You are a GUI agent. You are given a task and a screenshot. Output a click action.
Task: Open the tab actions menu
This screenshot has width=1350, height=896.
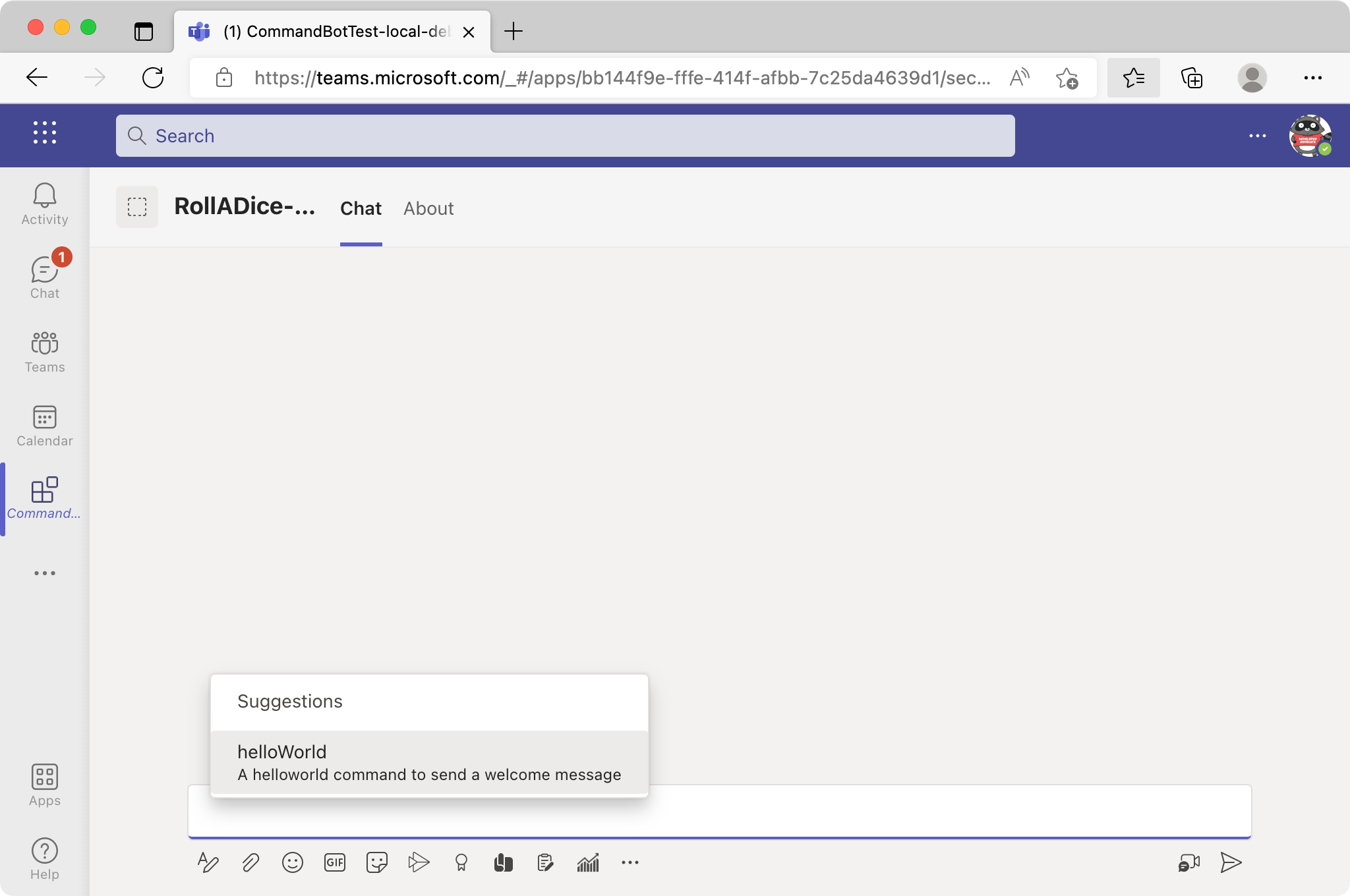pos(144,31)
